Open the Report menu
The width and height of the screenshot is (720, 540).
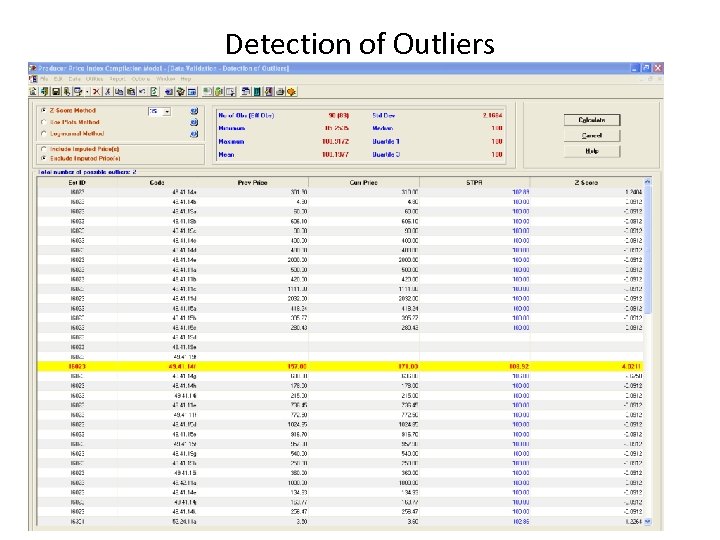click(x=117, y=79)
